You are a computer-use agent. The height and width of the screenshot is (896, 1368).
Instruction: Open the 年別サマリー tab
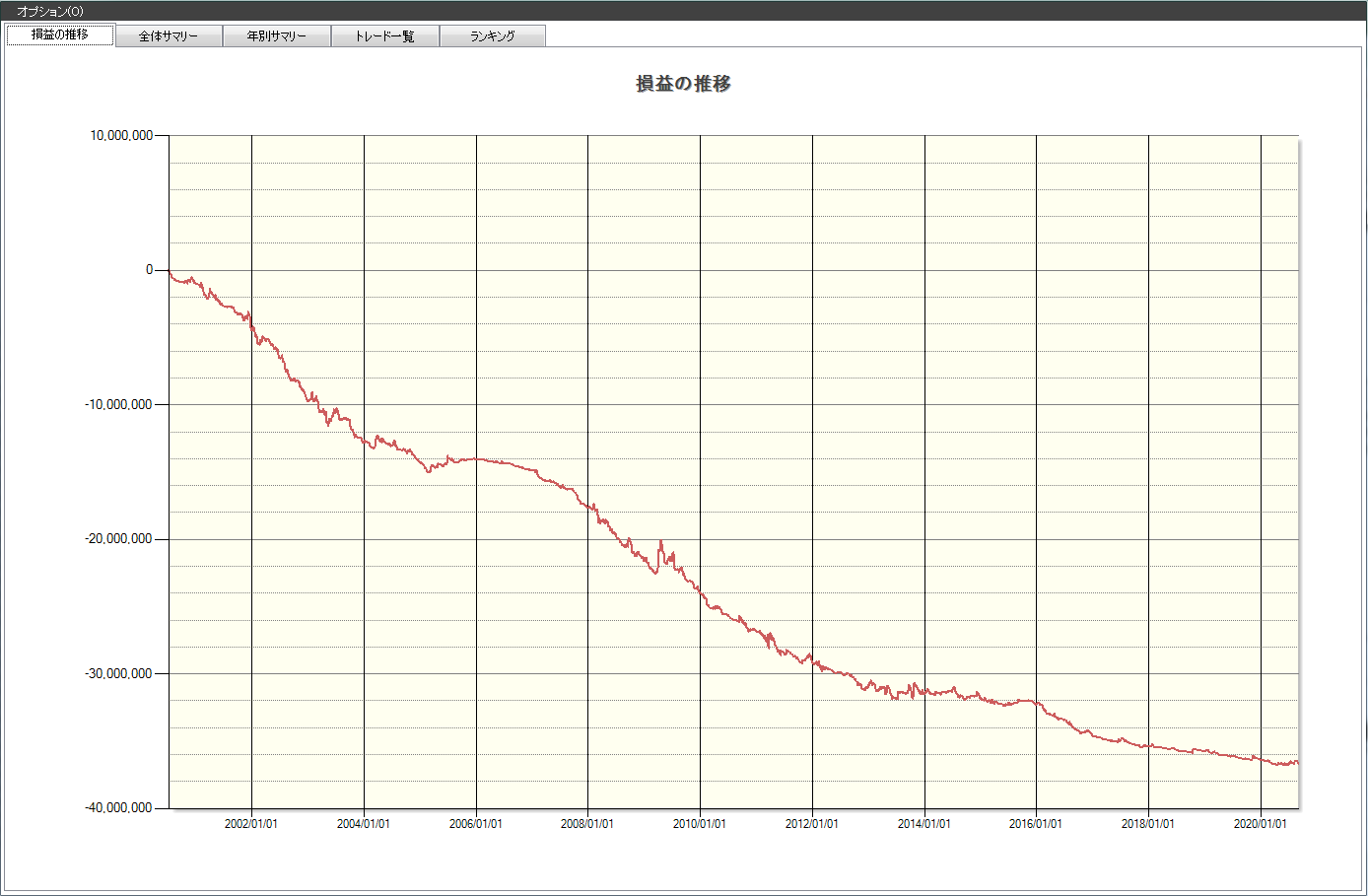tap(277, 35)
